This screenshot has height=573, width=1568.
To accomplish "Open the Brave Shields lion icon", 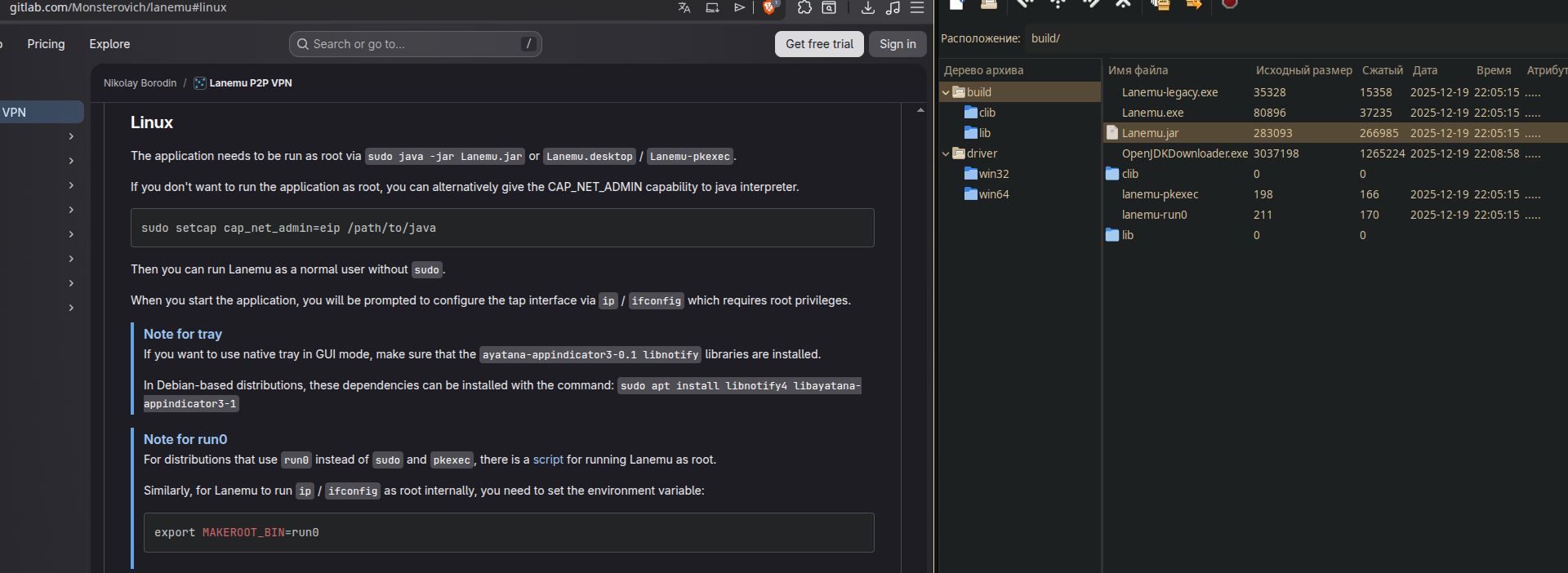I will [x=768, y=7].
